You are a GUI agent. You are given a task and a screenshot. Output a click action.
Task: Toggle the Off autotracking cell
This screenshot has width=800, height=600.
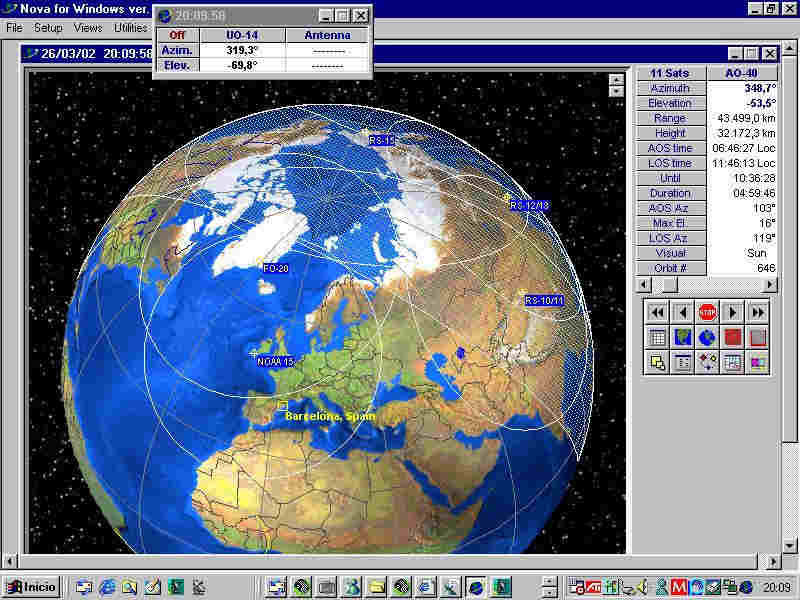click(x=177, y=35)
